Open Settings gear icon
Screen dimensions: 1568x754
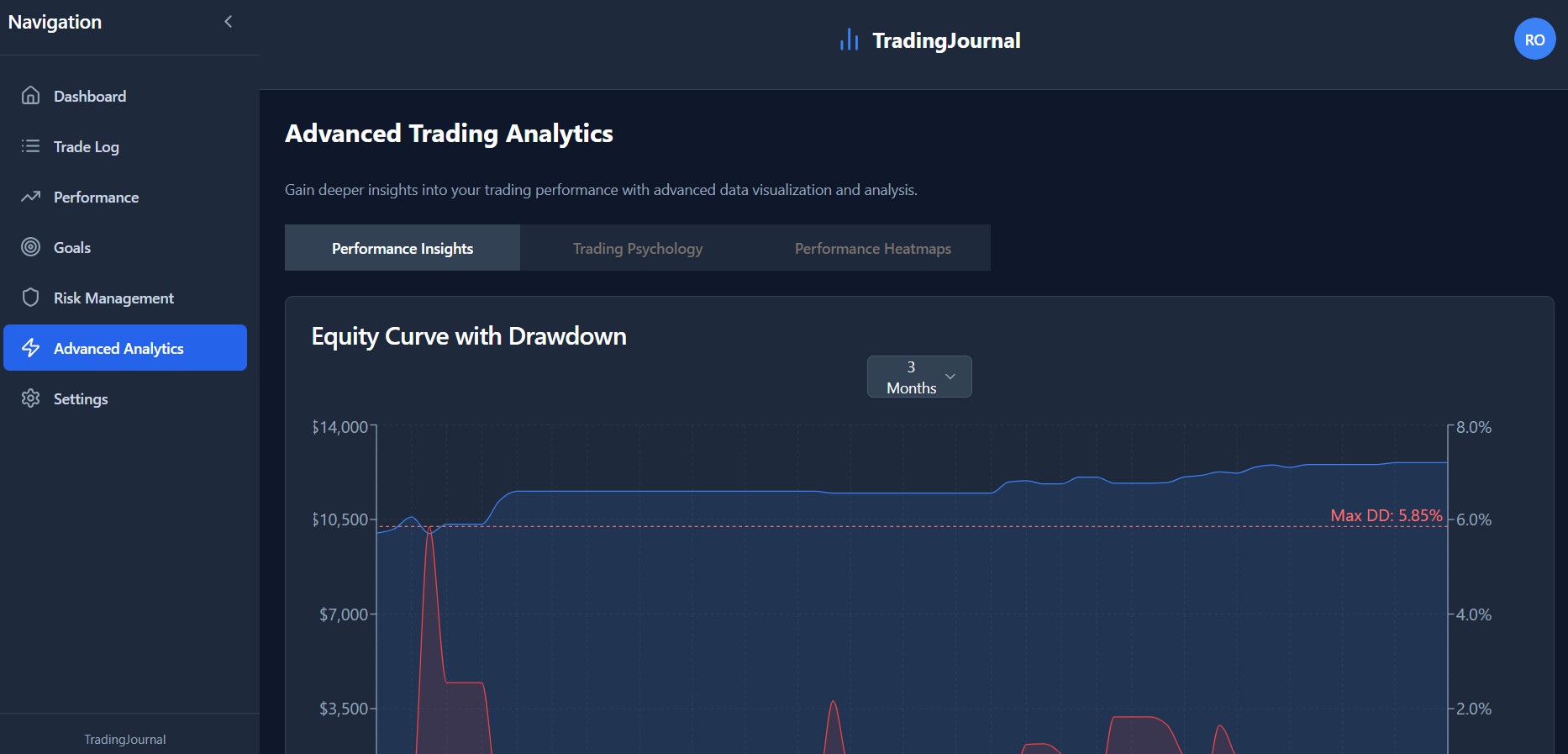31,398
